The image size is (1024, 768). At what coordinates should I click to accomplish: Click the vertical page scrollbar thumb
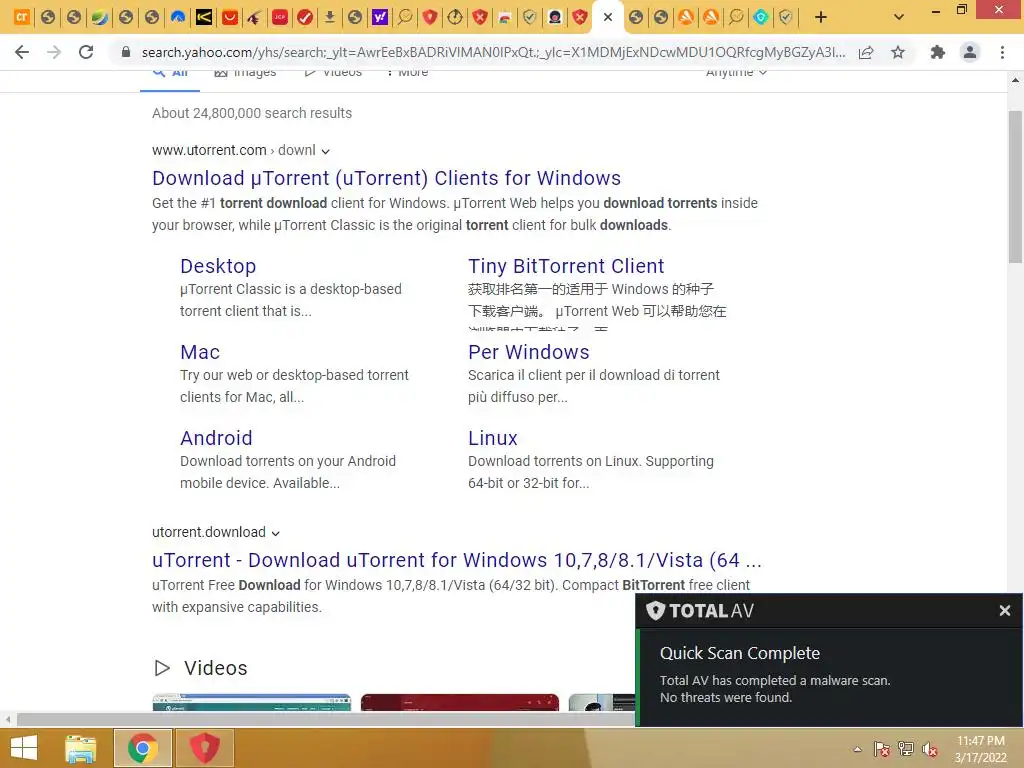point(1015,187)
